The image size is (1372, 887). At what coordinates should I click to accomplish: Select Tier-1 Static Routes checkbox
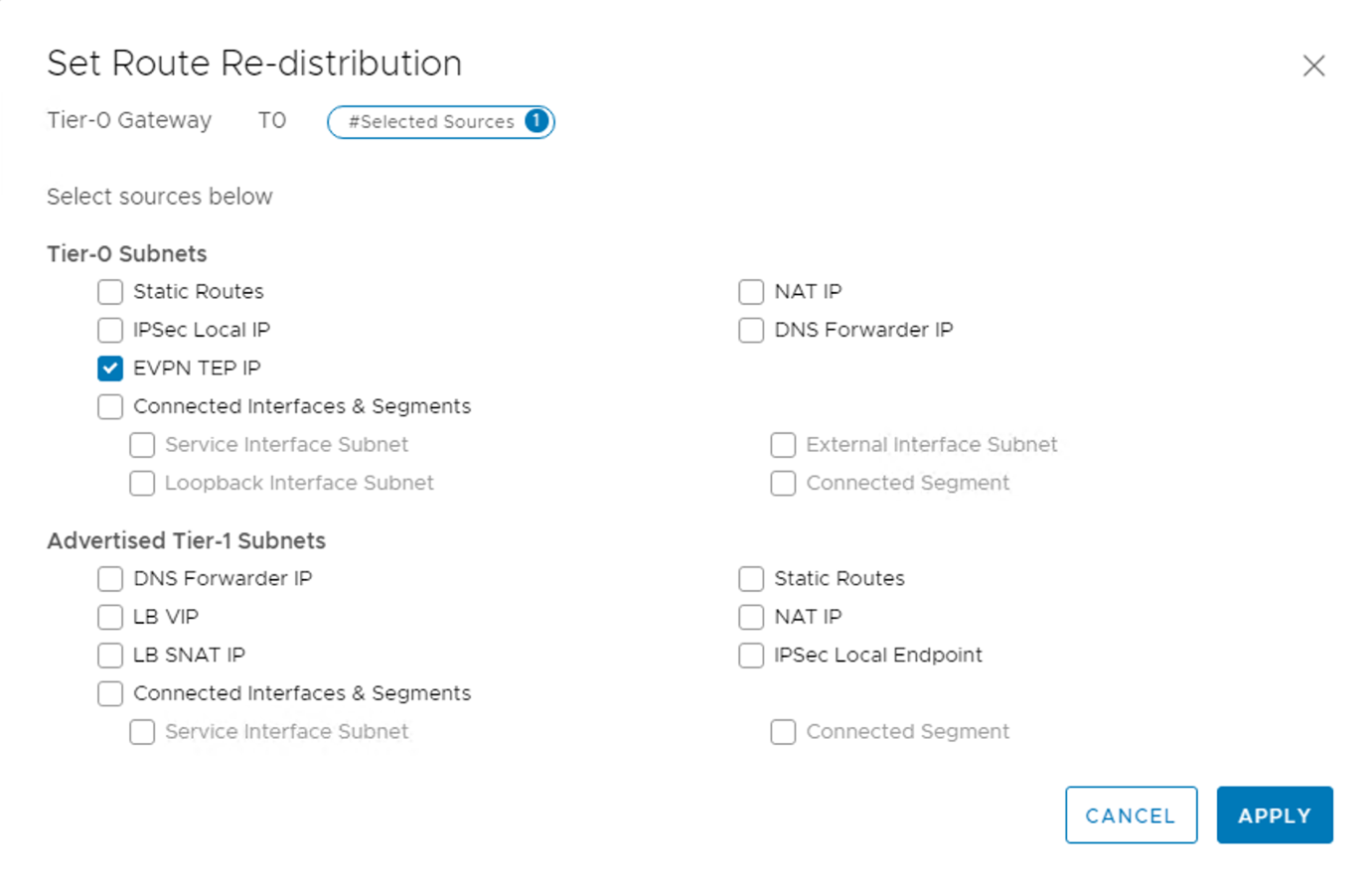point(751,579)
